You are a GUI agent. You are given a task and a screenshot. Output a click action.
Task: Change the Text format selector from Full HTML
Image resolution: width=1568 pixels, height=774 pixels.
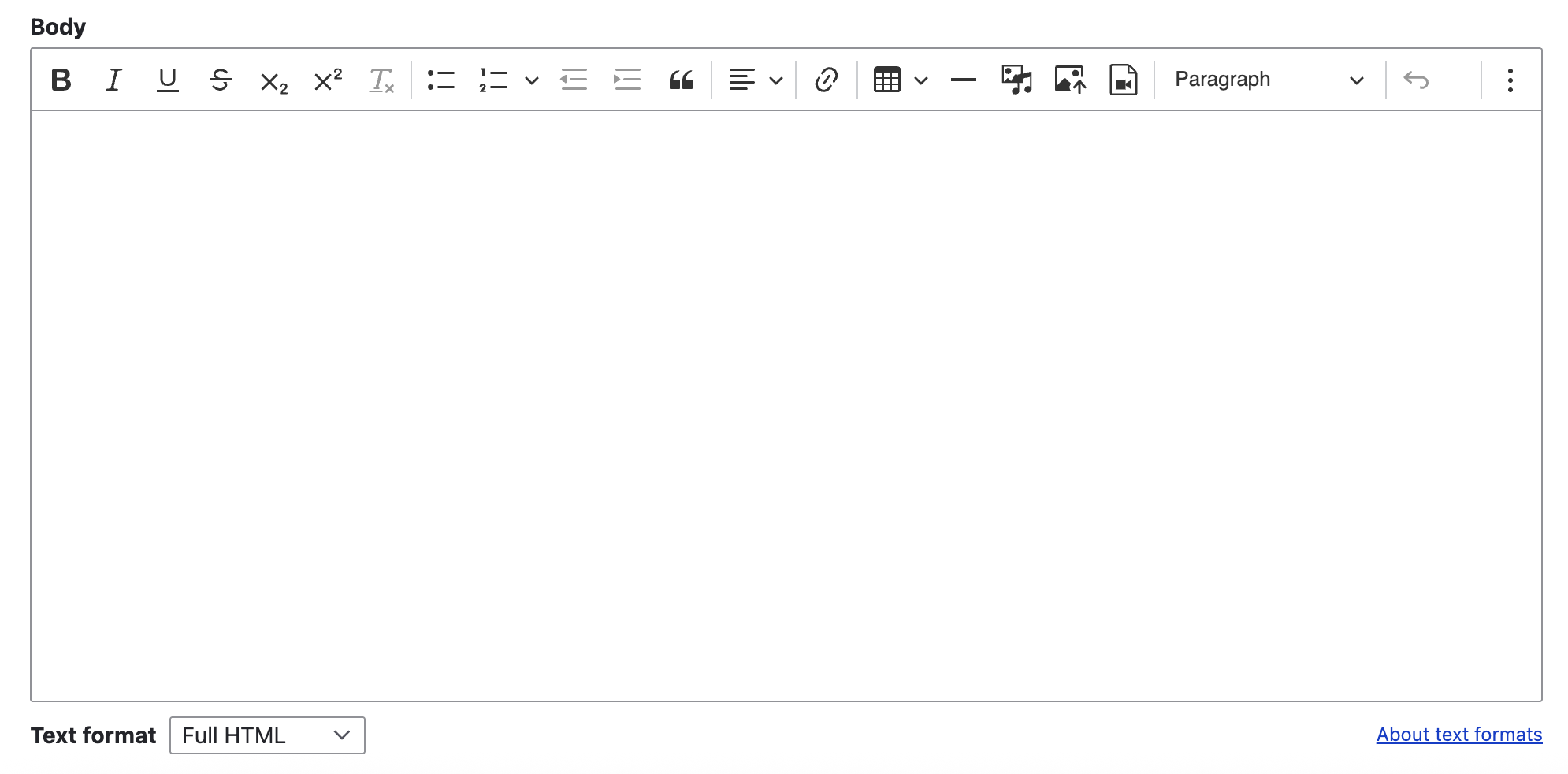point(266,735)
